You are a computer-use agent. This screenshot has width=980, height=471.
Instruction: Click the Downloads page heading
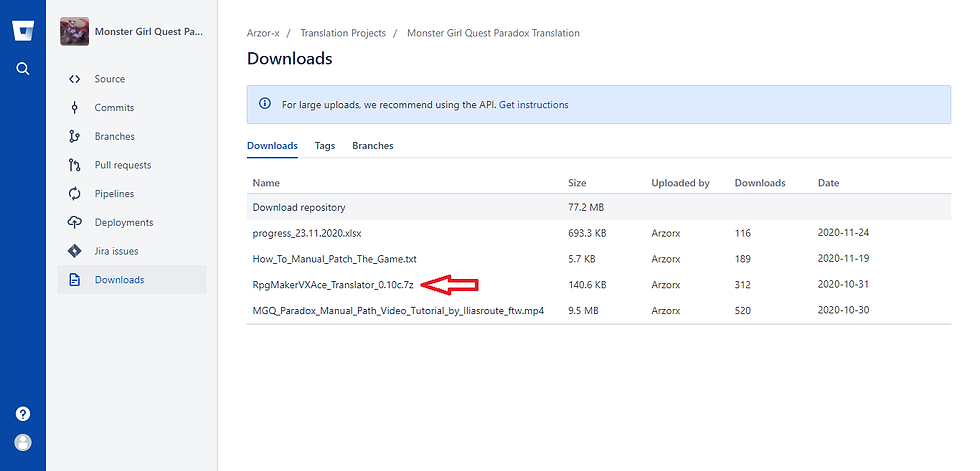point(289,59)
